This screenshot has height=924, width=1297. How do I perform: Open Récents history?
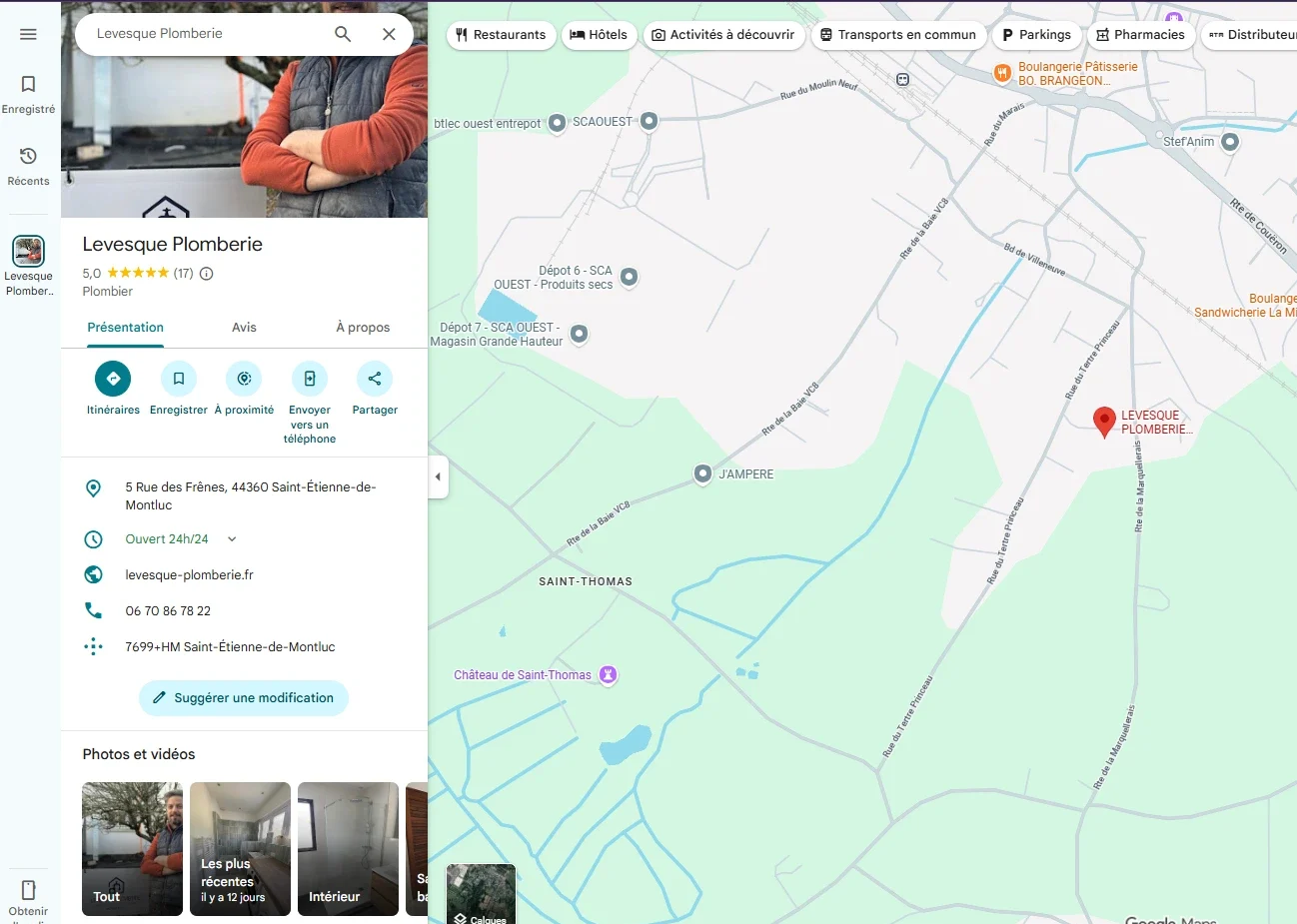click(28, 166)
